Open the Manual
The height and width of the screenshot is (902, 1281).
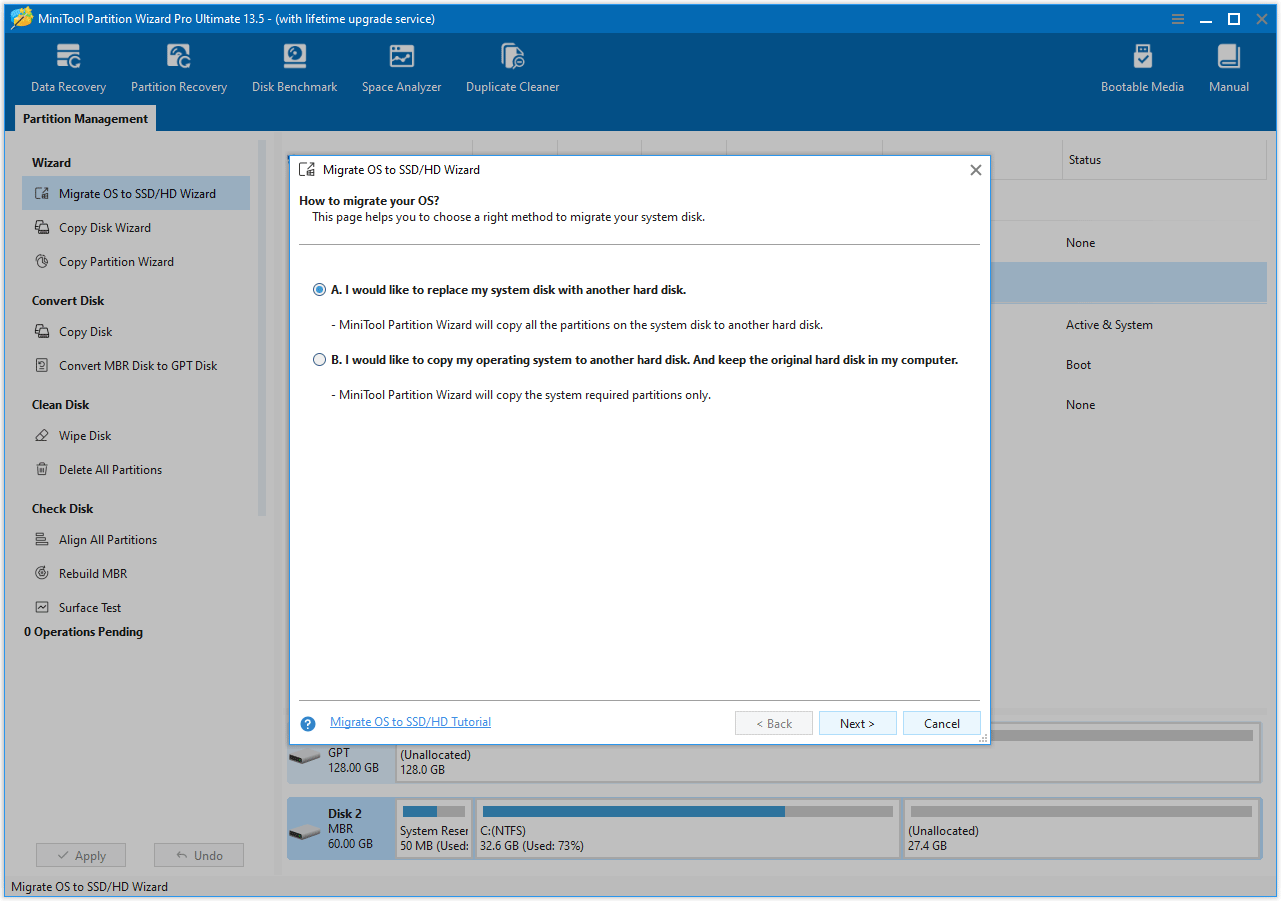(1228, 66)
